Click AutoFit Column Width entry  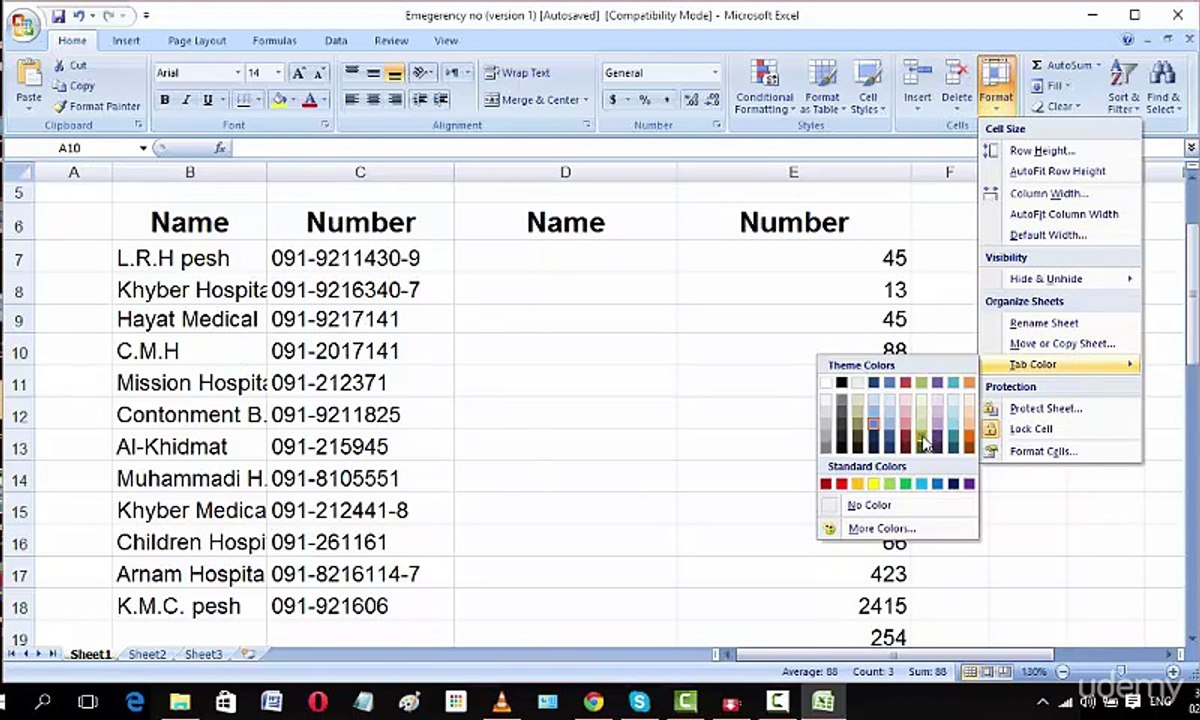[x=1060, y=214]
